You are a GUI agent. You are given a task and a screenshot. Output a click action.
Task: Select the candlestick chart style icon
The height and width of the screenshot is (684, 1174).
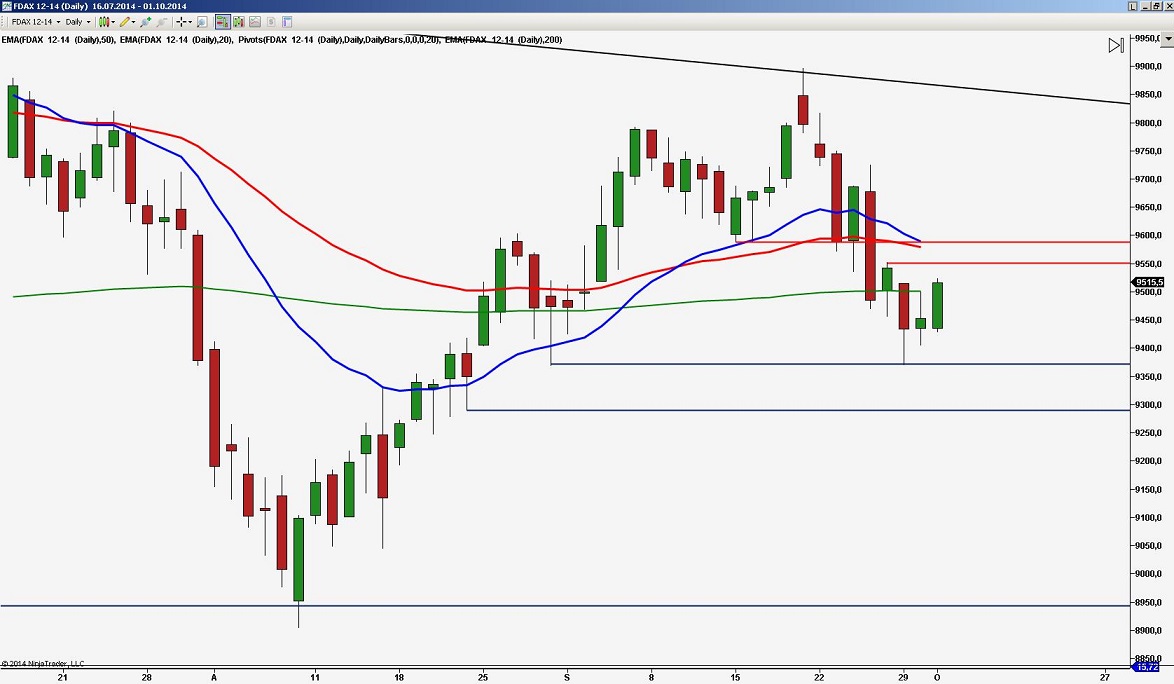(102, 21)
